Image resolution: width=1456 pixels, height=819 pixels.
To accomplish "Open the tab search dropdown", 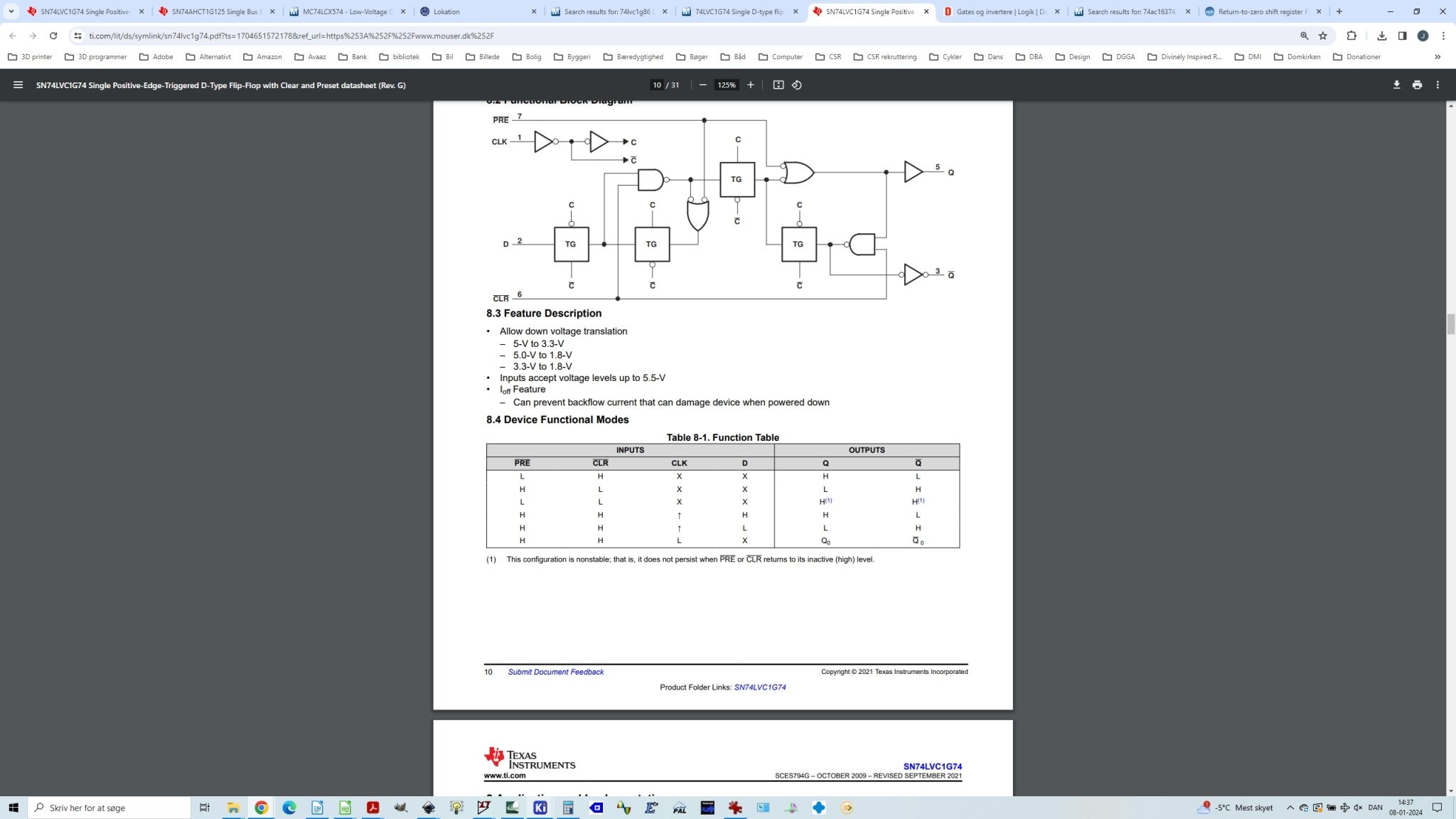I will (11, 11).
